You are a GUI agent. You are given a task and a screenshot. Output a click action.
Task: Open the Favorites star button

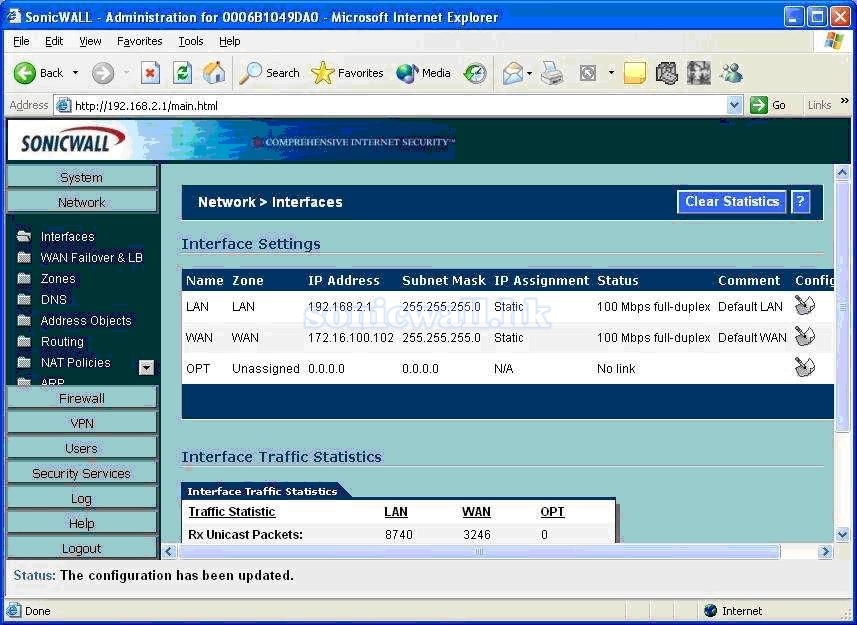pos(347,73)
